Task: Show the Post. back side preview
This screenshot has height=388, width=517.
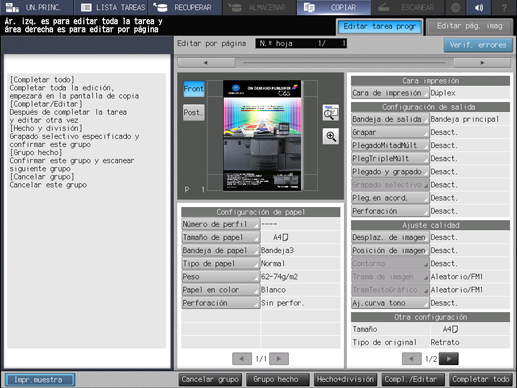Action: 194,113
